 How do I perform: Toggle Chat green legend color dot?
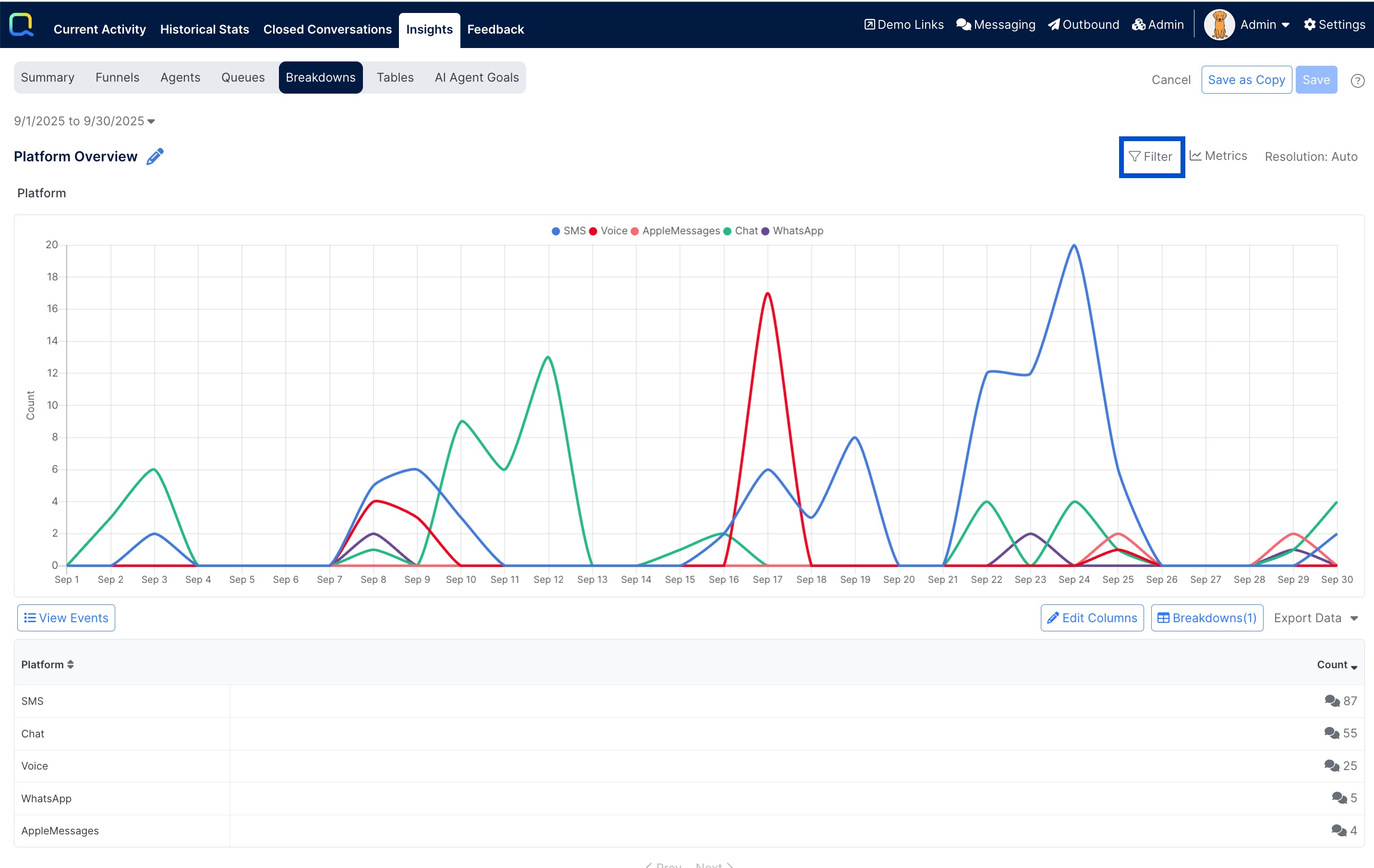click(727, 231)
